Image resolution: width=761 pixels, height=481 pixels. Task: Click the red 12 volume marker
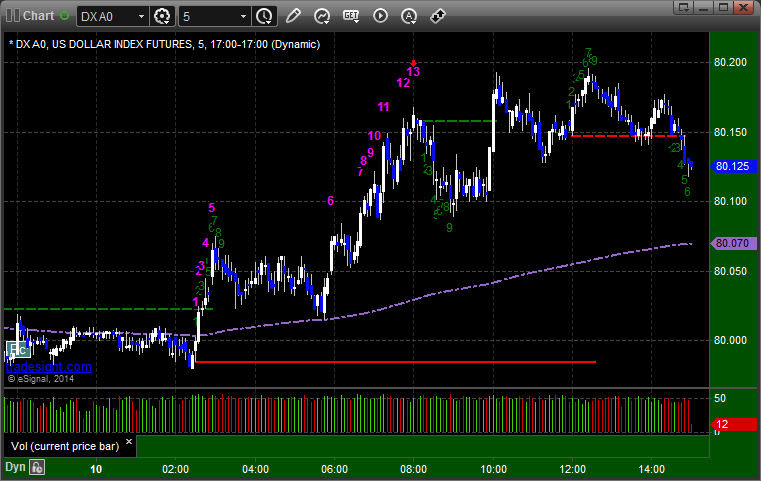coord(733,424)
